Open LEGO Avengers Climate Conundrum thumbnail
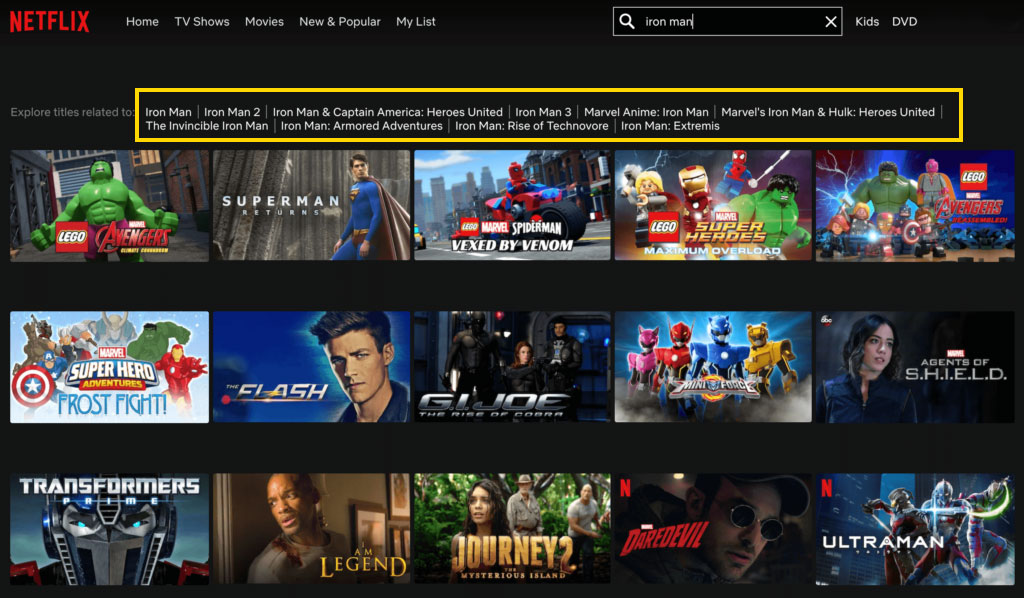This screenshot has width=1024, height=598. click(110, 206)
